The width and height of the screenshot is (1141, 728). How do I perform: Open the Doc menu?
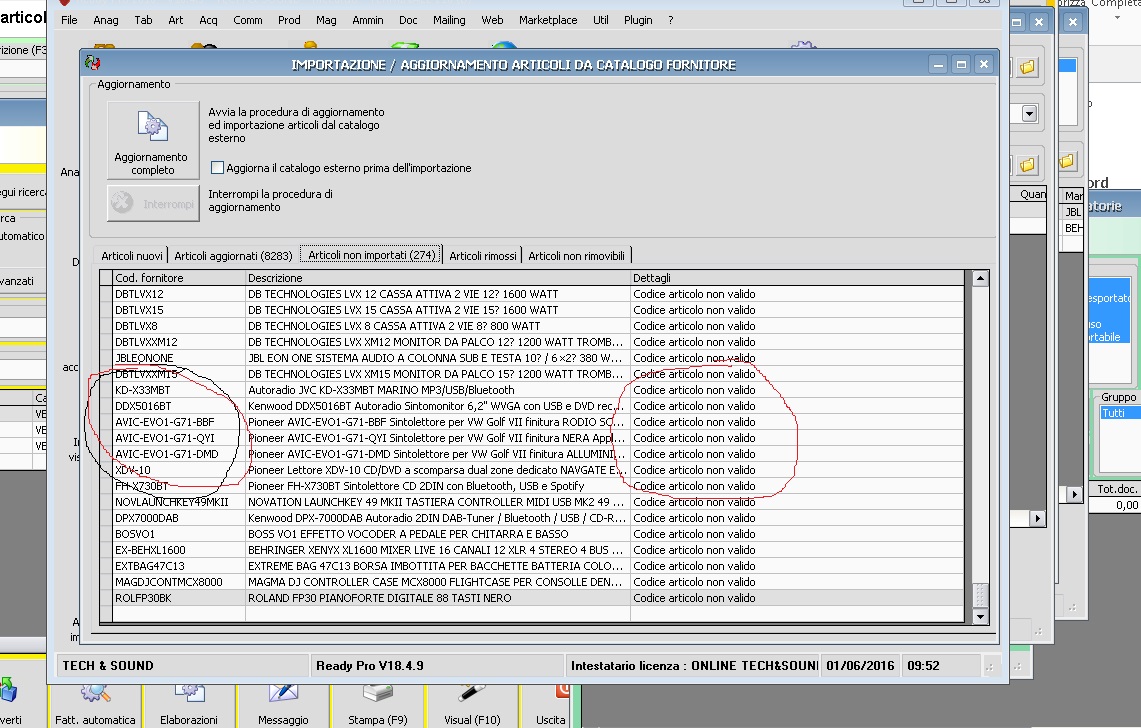[x=408, y=20]
